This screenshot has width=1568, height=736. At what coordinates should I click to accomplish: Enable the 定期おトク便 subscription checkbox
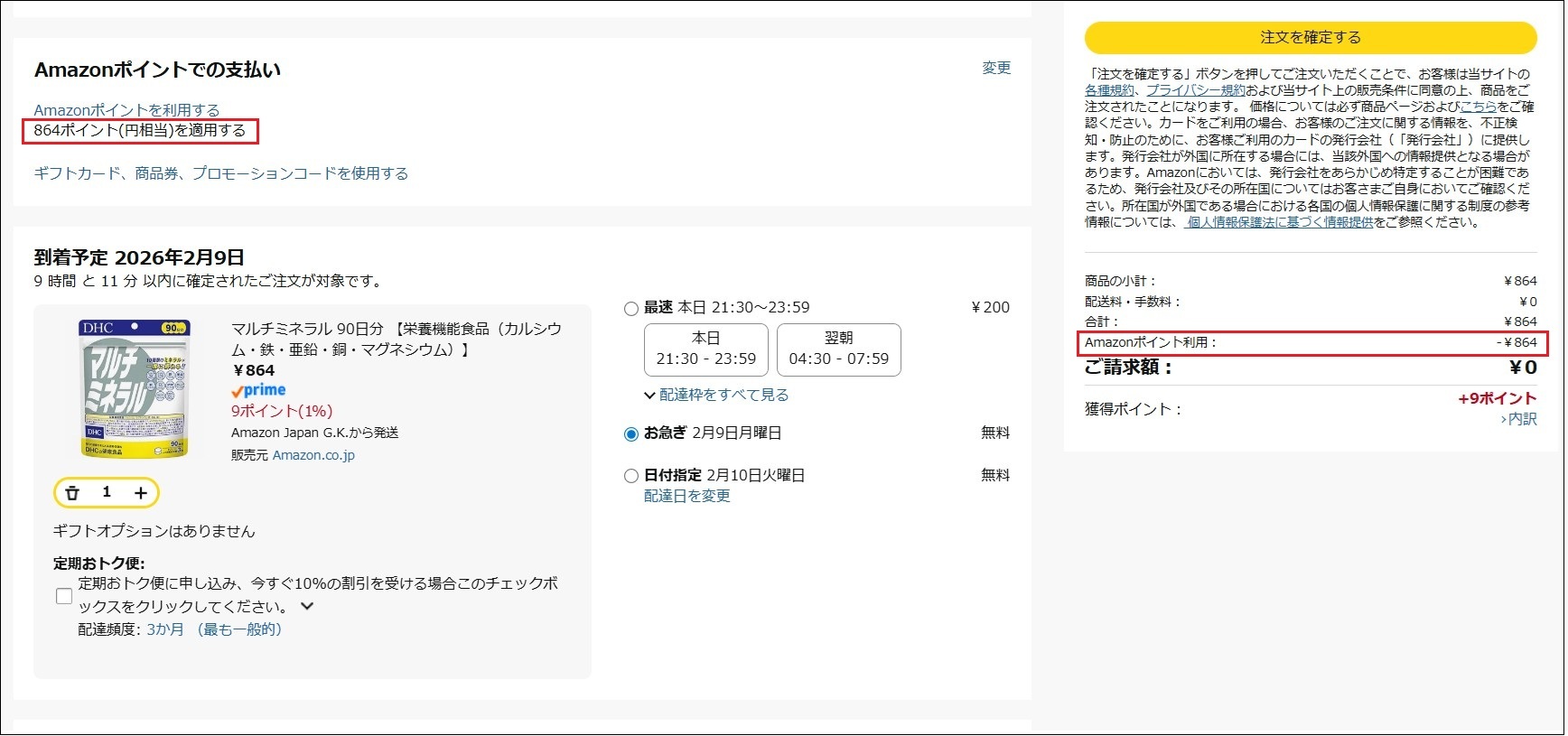64,596
